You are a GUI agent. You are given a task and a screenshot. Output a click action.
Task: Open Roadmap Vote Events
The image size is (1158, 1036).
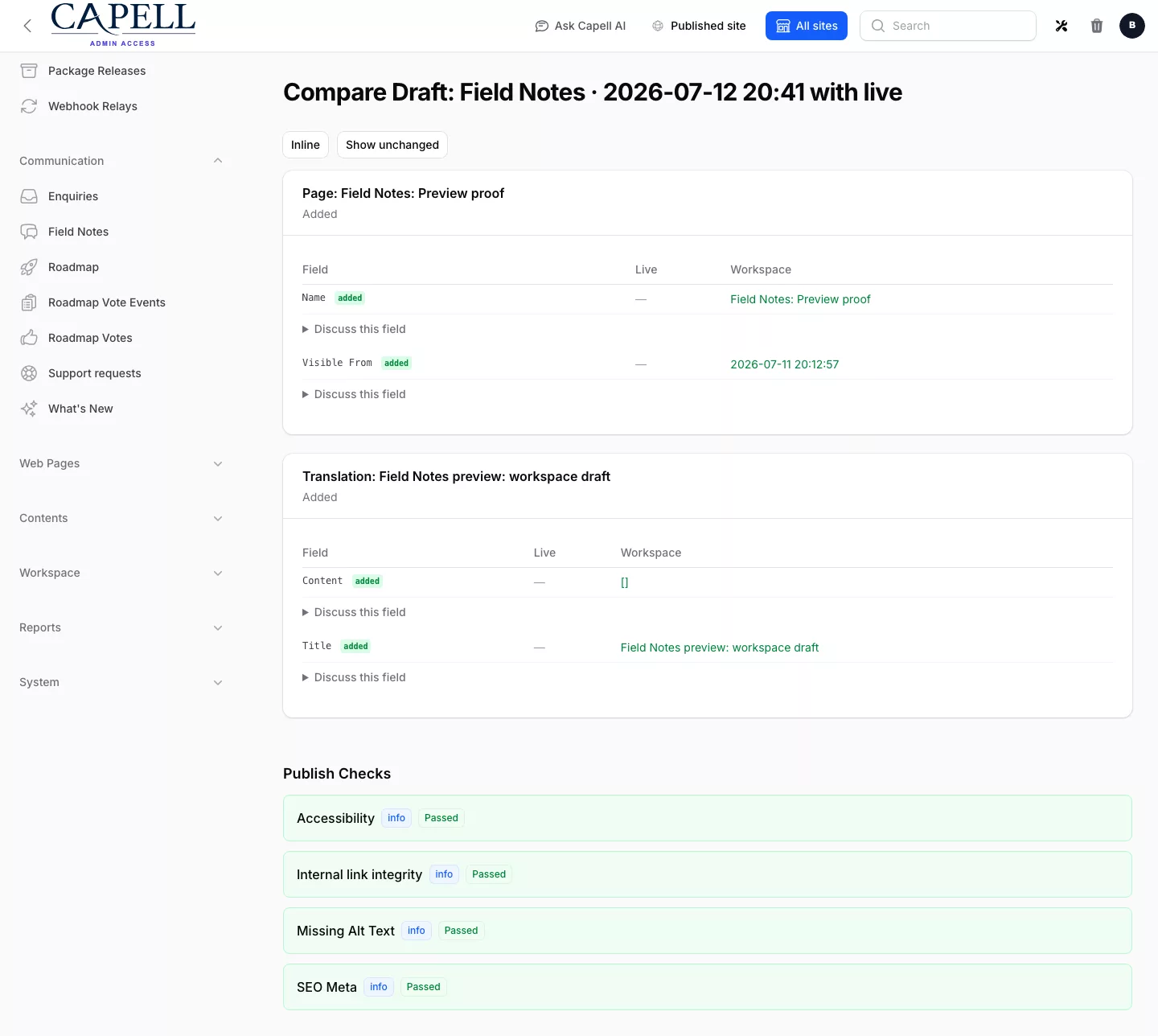pyautogui.click(x=107, y=302)
